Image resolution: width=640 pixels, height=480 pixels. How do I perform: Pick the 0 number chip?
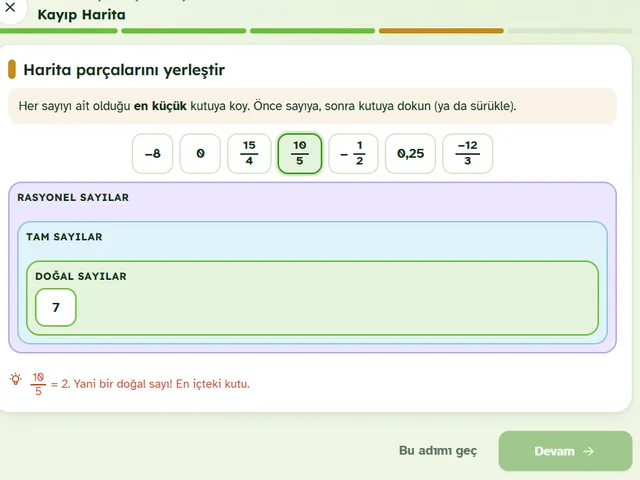(200, 153)
